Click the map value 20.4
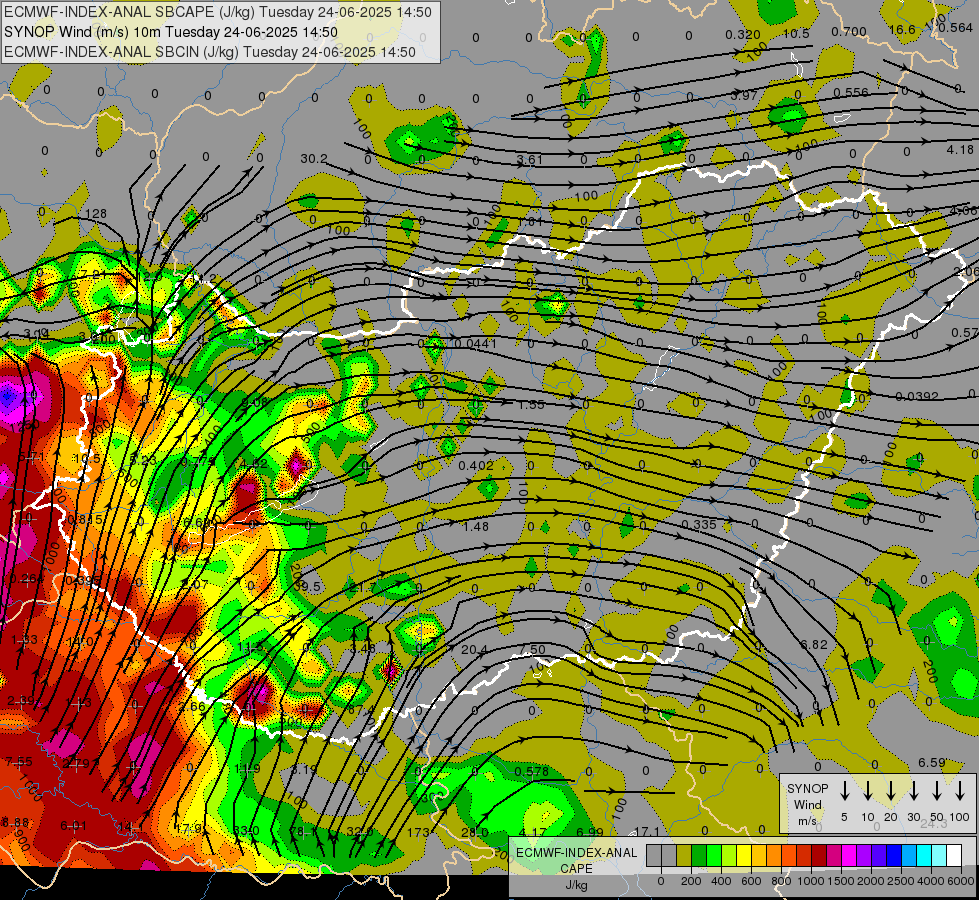The image size is (979, 900). tap(475, 650)
